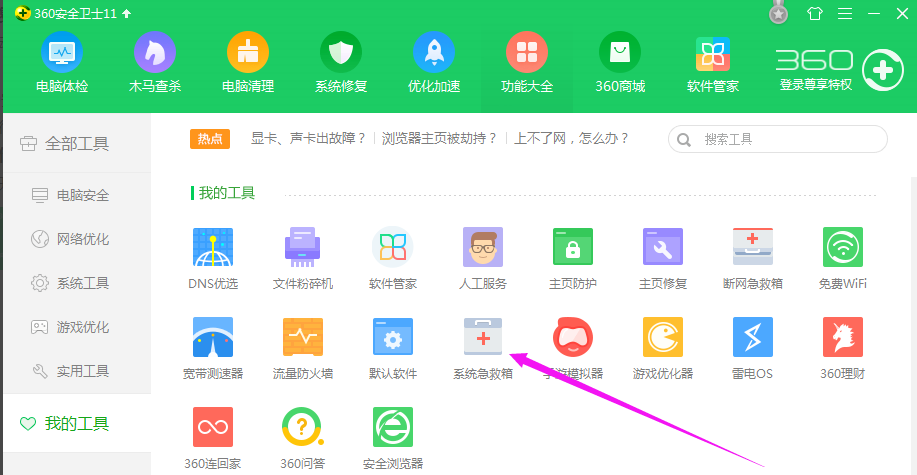This screenshot has width=917, height=475.
Task: Launch the 免费WiFi tool
Action: 843,259
